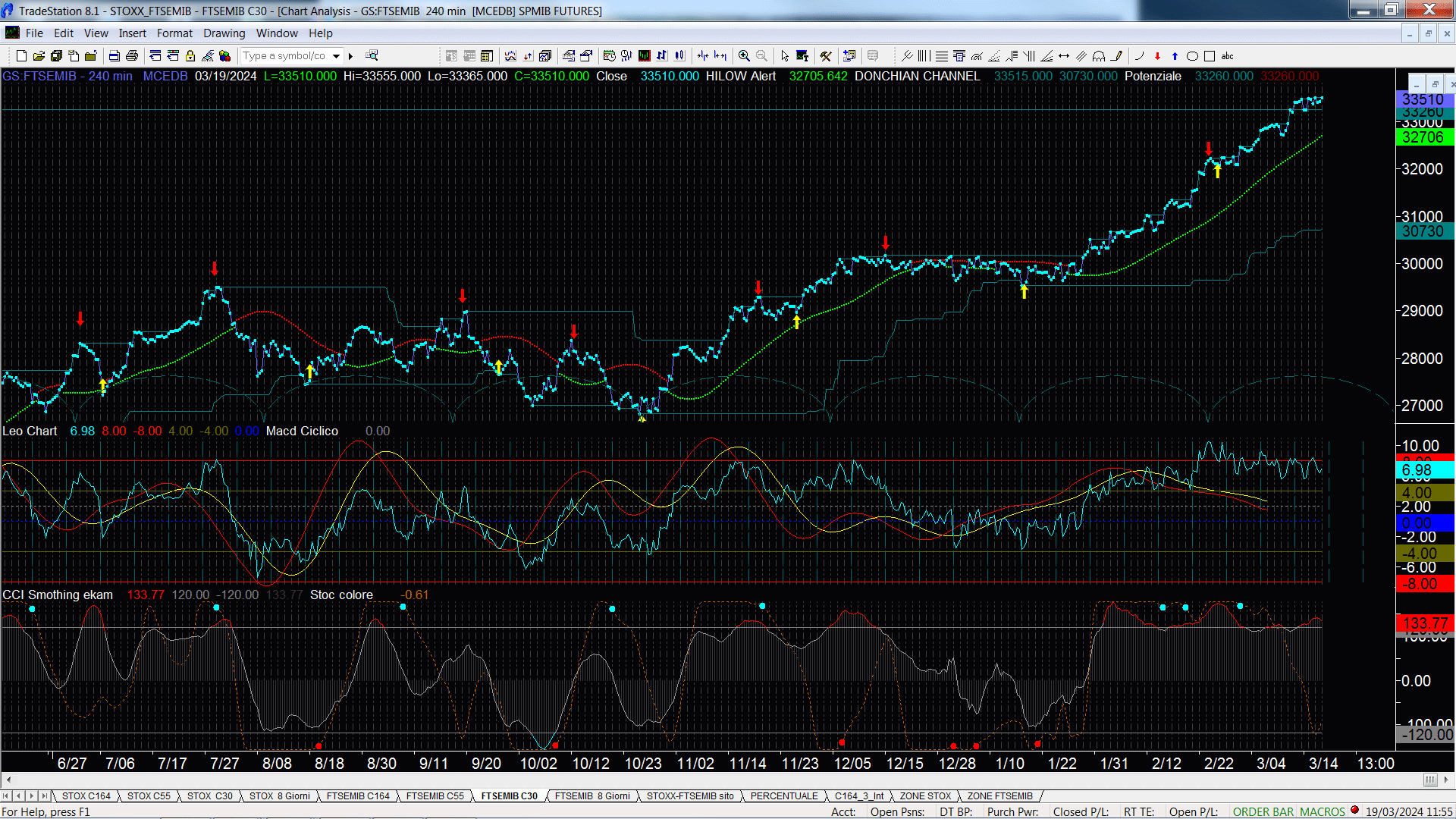Click the green 32706 price axis label
1456x819 pixels.
(1423, 137)
